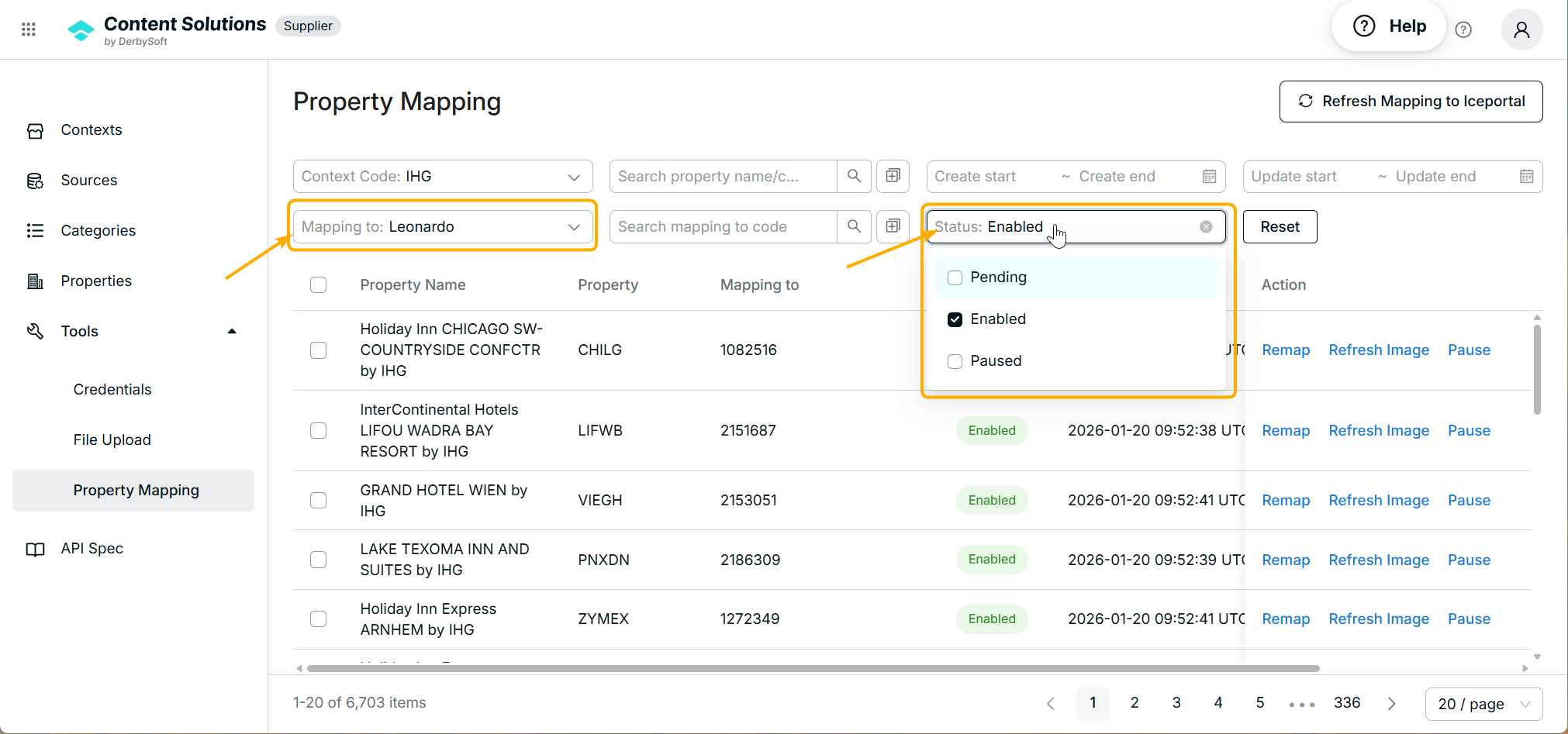Viewport: 1568px width, 734px height.
Task: Click Refresh Image for VIEGH property
Action: [x=1379, y=500]
